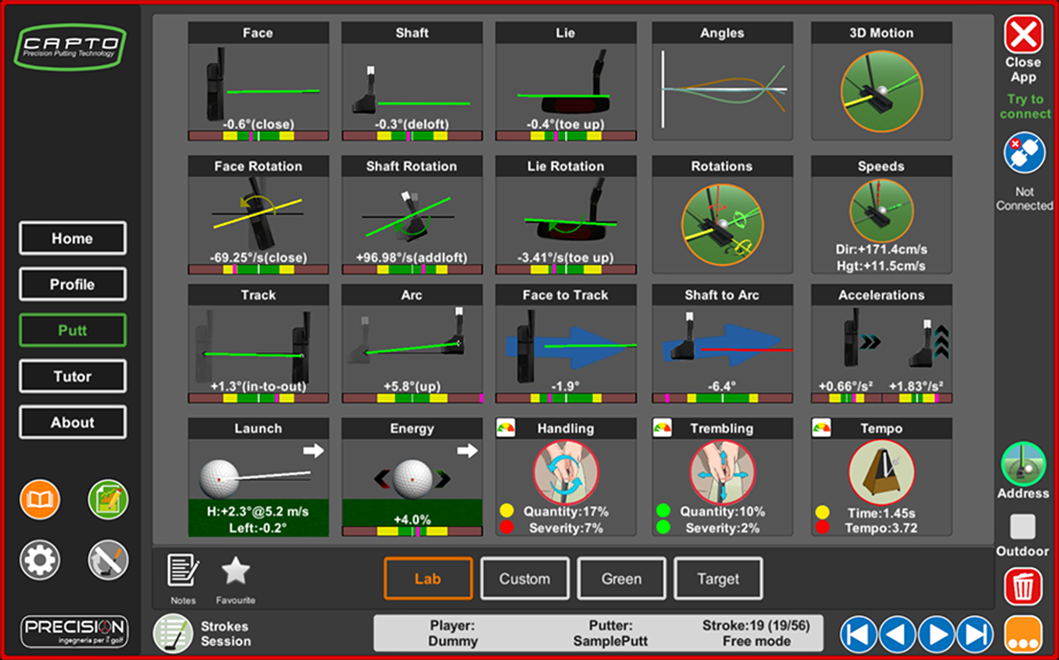Toggle the Outdoor checkbox
Screen dimensions: 1059x660
[1023, 527]
